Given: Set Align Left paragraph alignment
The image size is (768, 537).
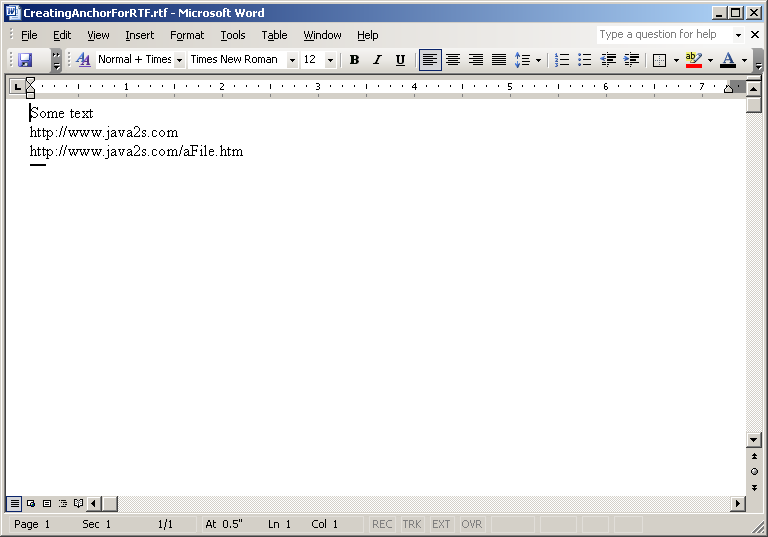Looking at the screenshot, I should point(430,60).
